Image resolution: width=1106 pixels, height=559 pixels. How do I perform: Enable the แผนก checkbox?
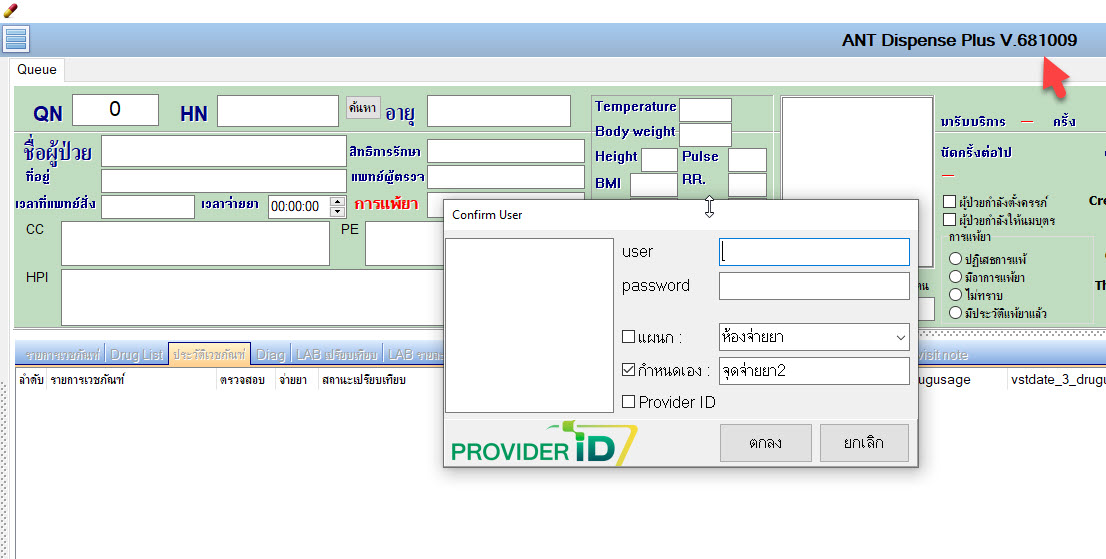(x=629, y=337)
